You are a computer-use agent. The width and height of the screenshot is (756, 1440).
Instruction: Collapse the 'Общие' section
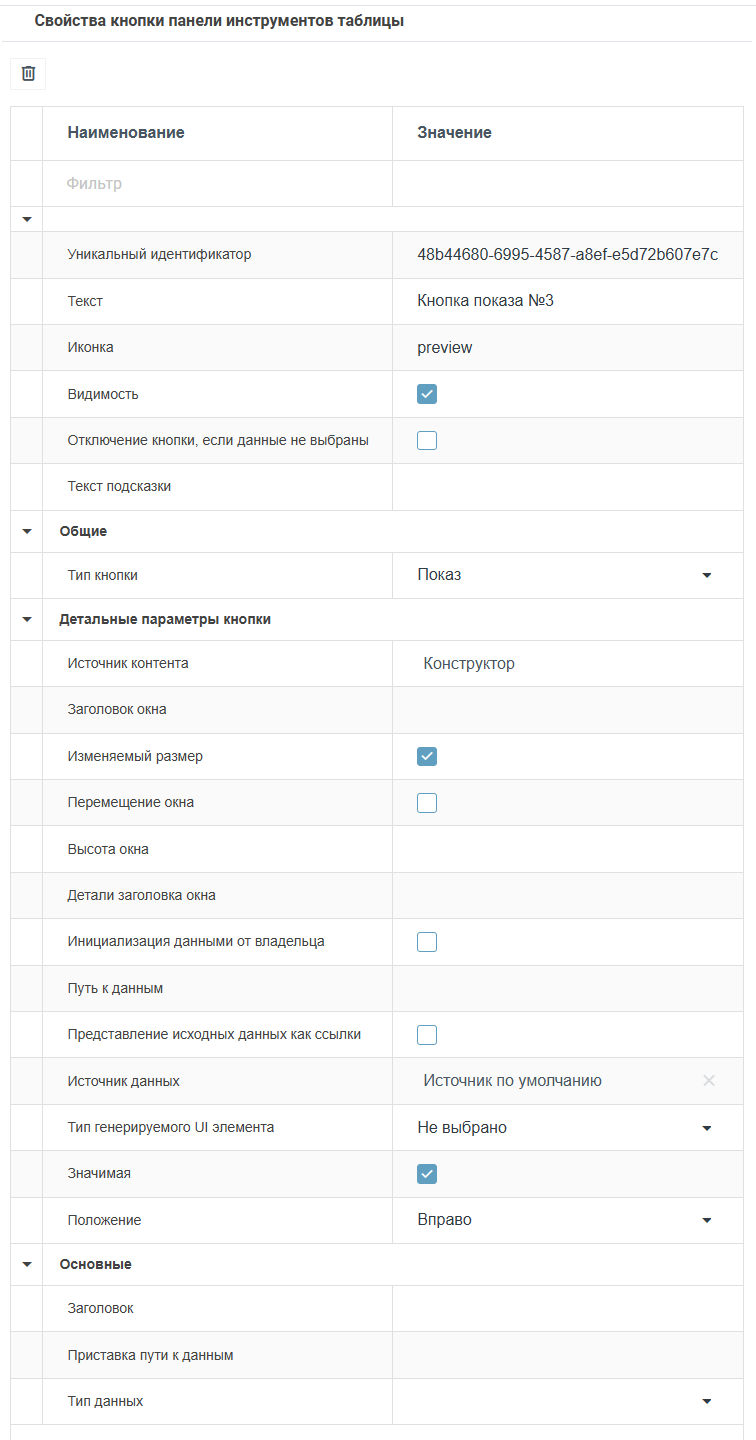tap(27, 531)
